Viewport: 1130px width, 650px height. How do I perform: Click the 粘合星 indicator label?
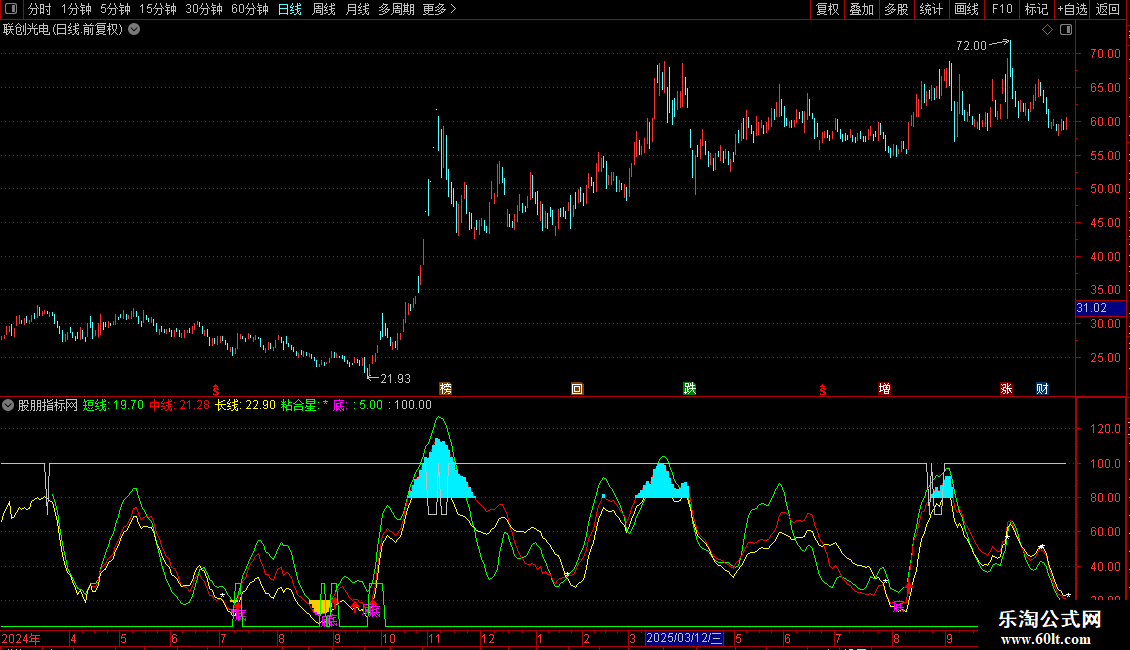point(299,405)
